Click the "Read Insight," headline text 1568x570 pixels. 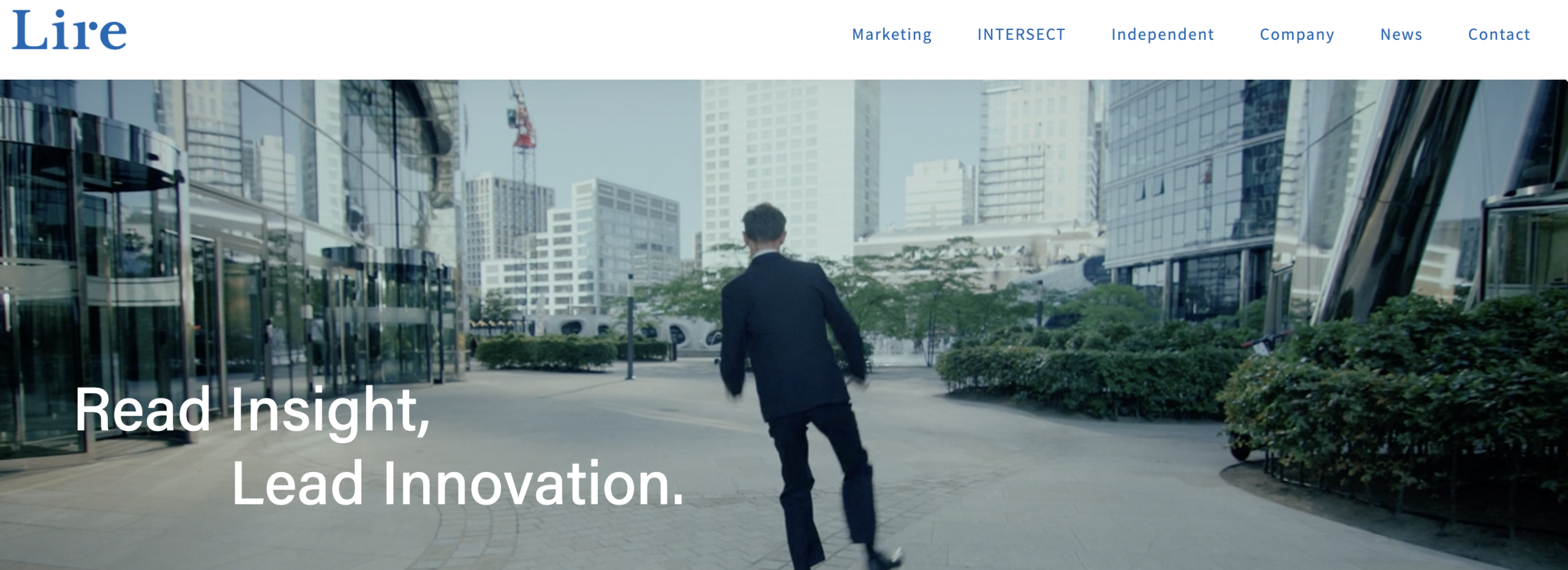(252, 411)
